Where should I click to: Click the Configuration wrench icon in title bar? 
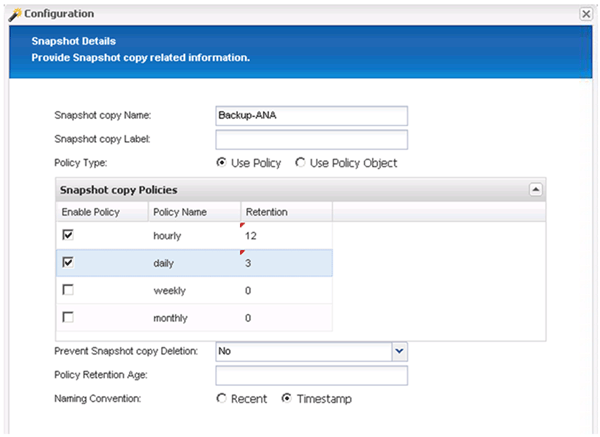click(x=13, y=14)
